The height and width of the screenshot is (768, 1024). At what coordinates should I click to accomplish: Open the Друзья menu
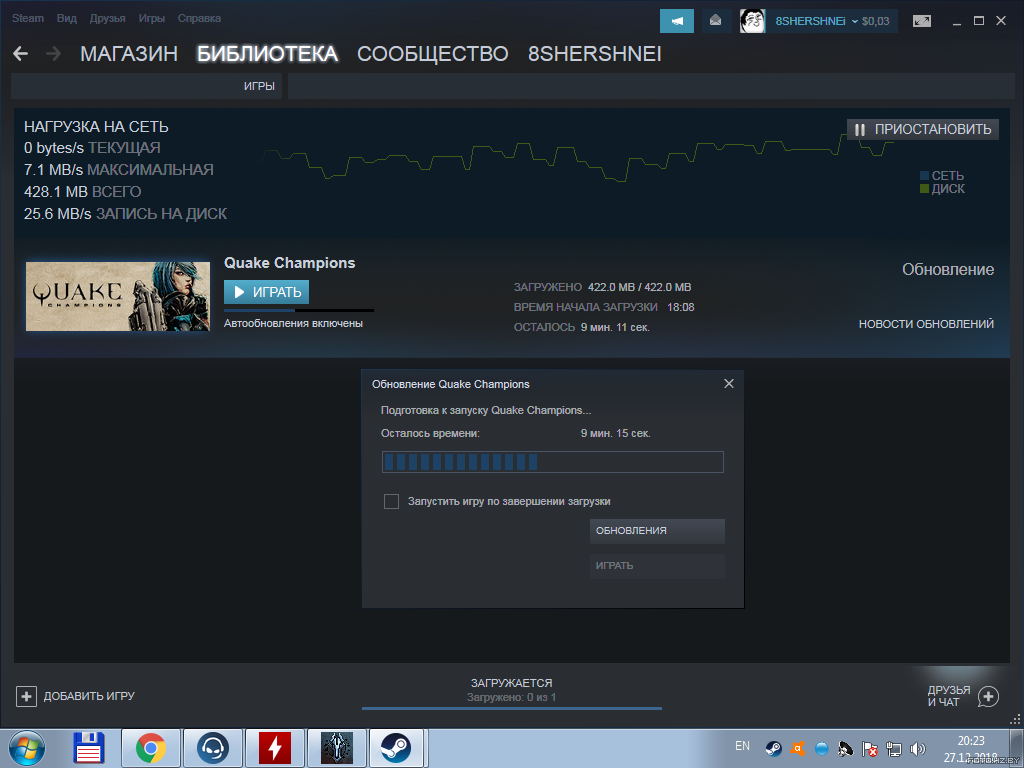pyautogui.click(x=108, y=18)
